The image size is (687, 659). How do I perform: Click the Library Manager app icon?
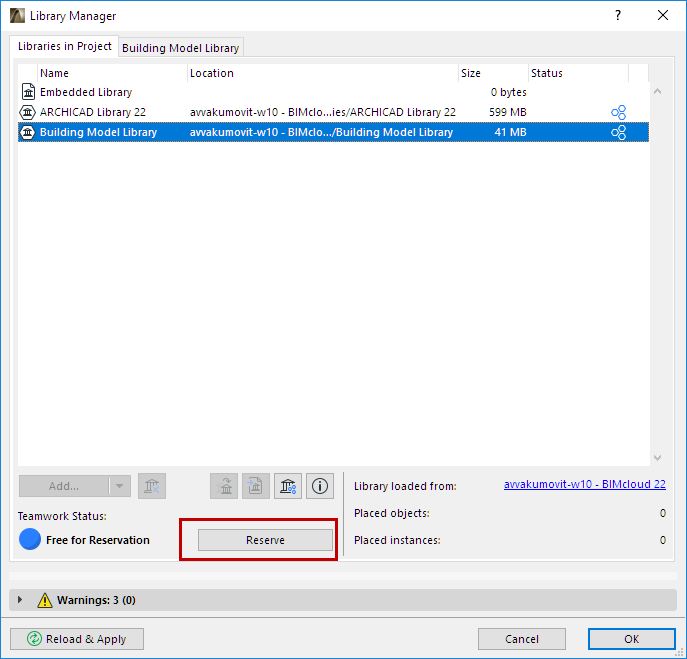(x=18, y=16)
